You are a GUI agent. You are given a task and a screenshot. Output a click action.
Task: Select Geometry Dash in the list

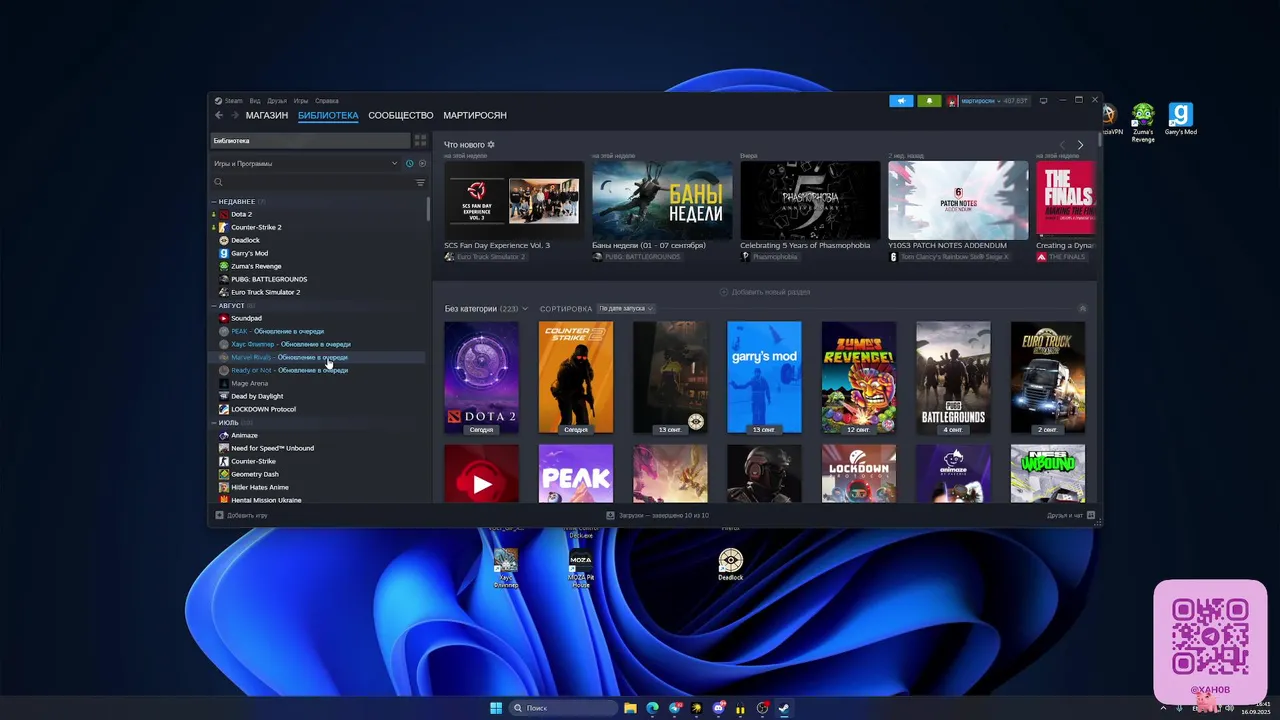pos(254,474)
